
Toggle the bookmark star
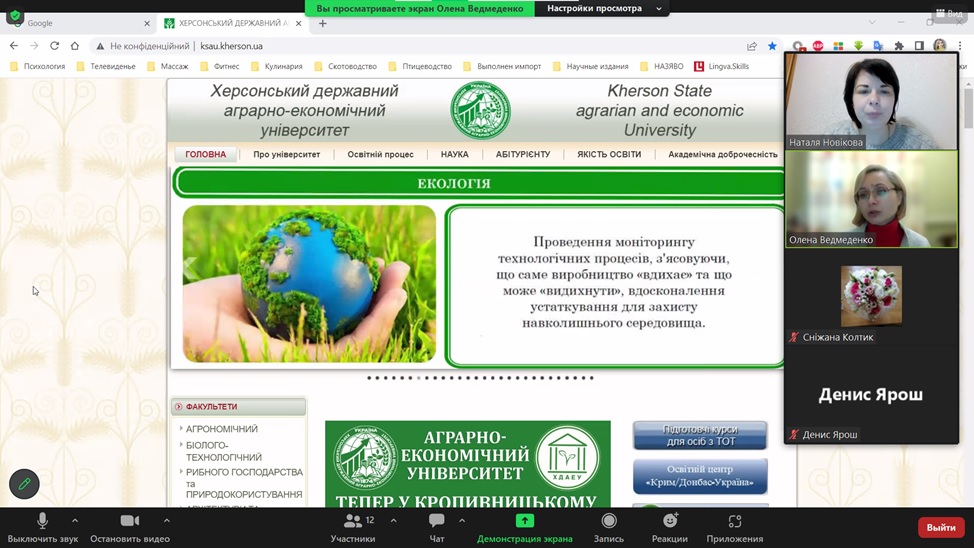[772, 46]
